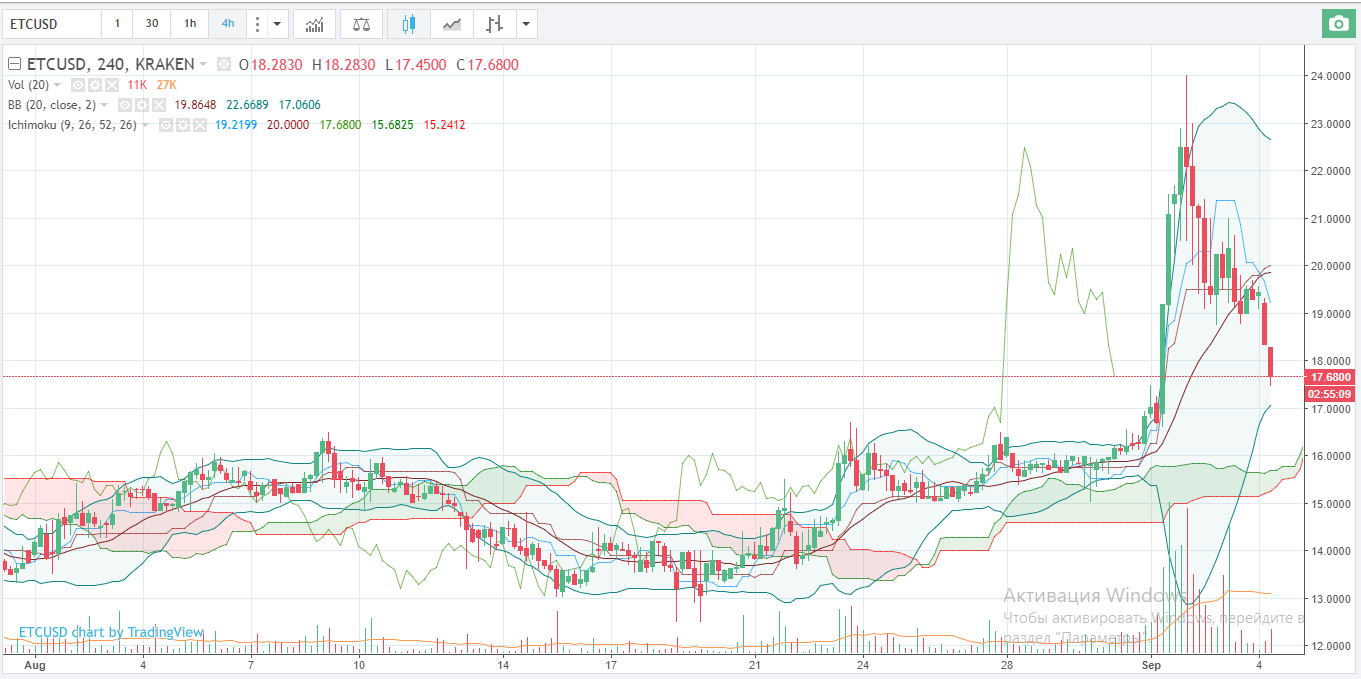This screenshot has width=1361, height=679.
Task: Collapse the indicator legend with minus box
Action: coord(14,65)
